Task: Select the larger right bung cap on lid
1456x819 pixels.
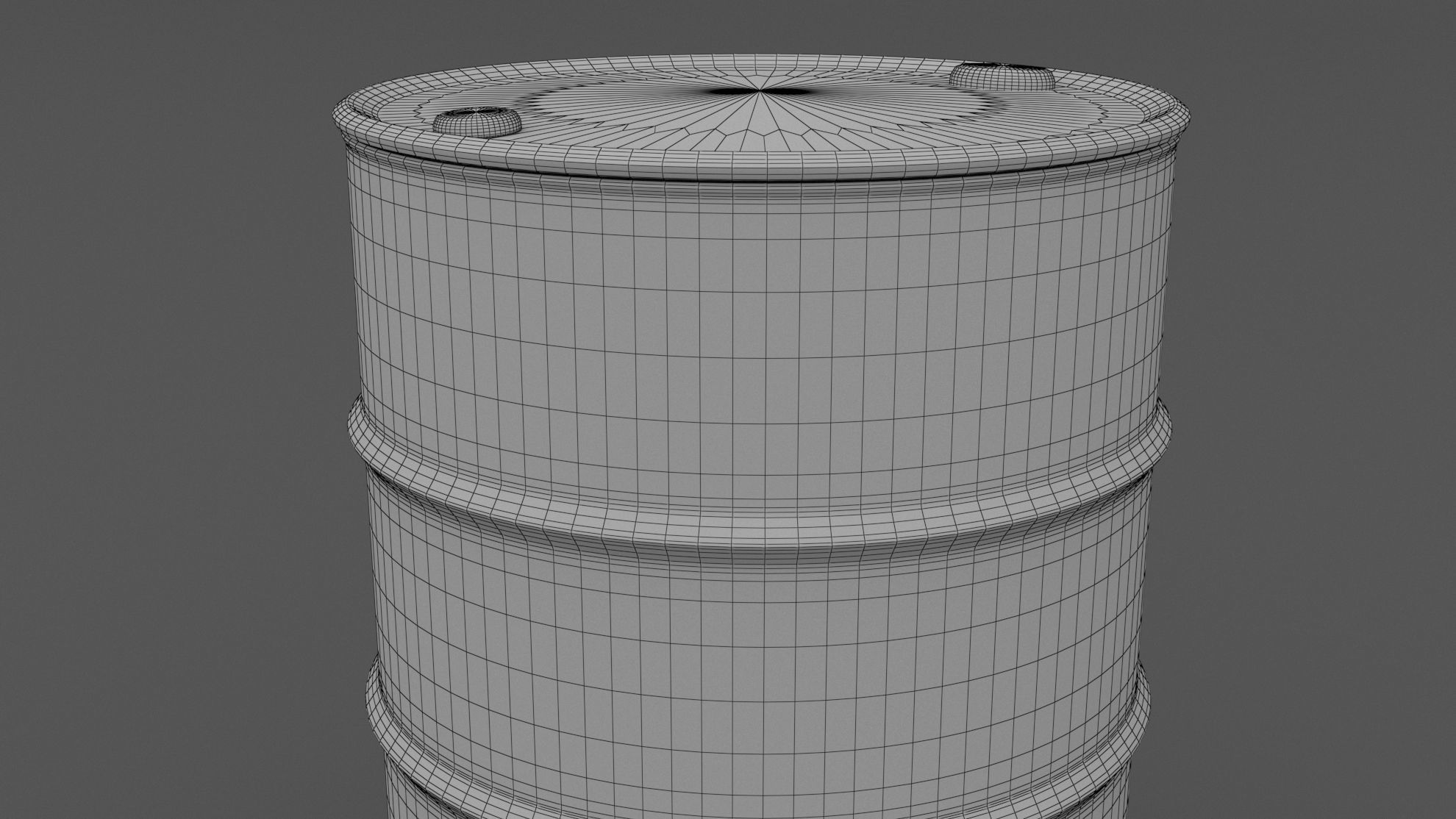Action: click(x=1002, y=77)
